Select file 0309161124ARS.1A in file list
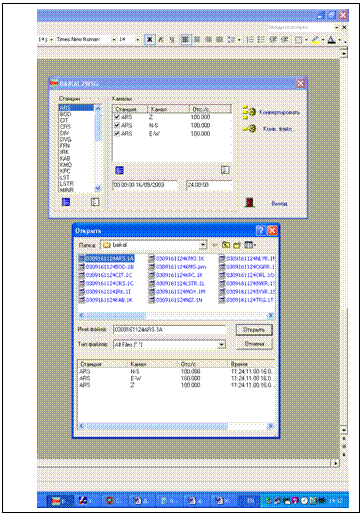The height and width of the screenshot is (516, 362). (107, 258)
